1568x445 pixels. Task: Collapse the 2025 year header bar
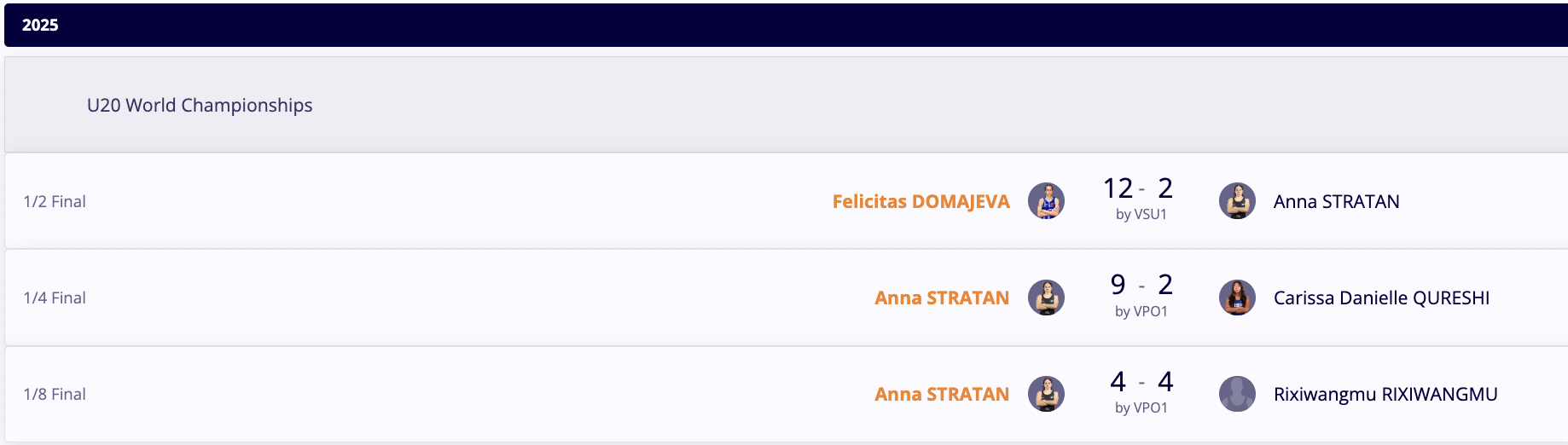point(786,25)
